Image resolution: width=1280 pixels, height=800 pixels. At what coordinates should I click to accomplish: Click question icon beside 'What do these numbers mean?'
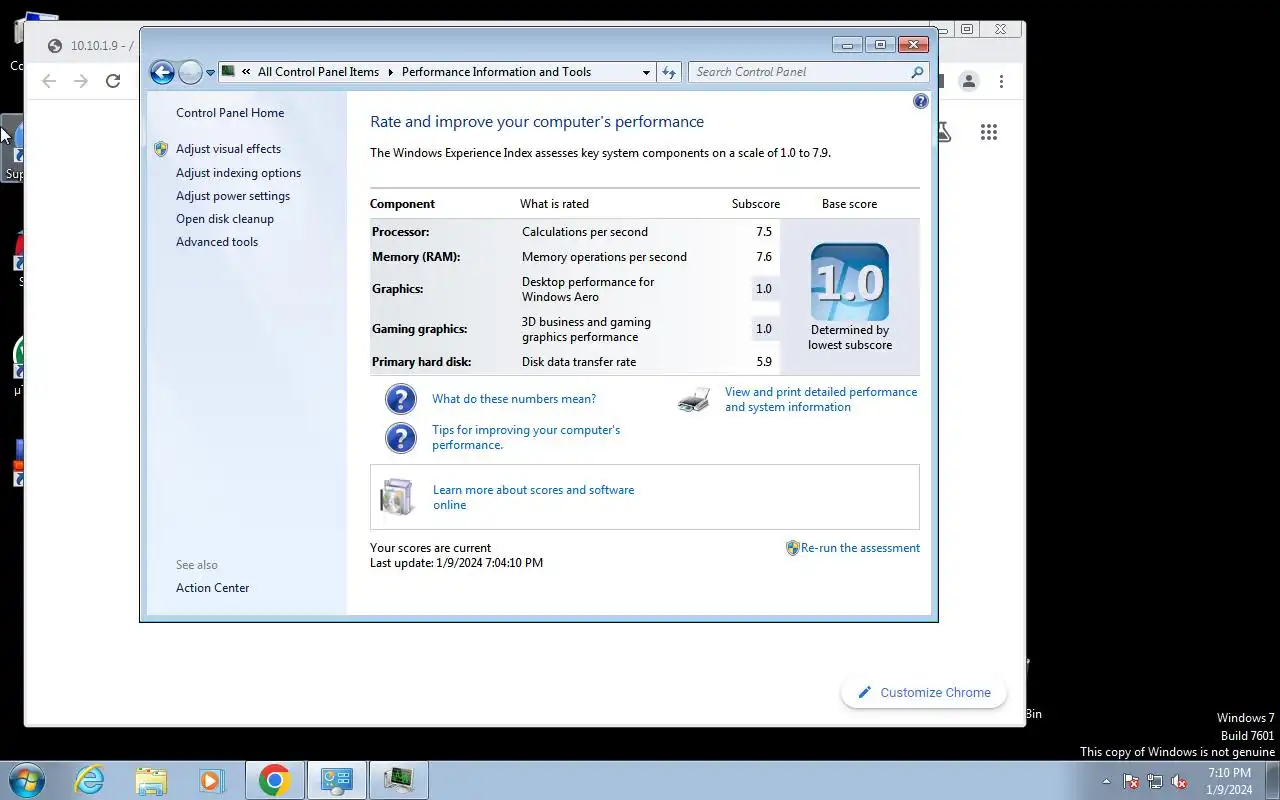click(401, 399)
